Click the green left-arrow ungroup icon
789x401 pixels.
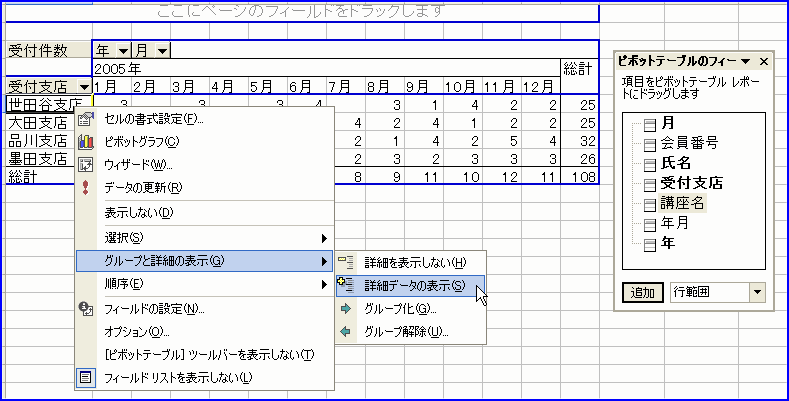pyautogui.click(x=346, y=332)
